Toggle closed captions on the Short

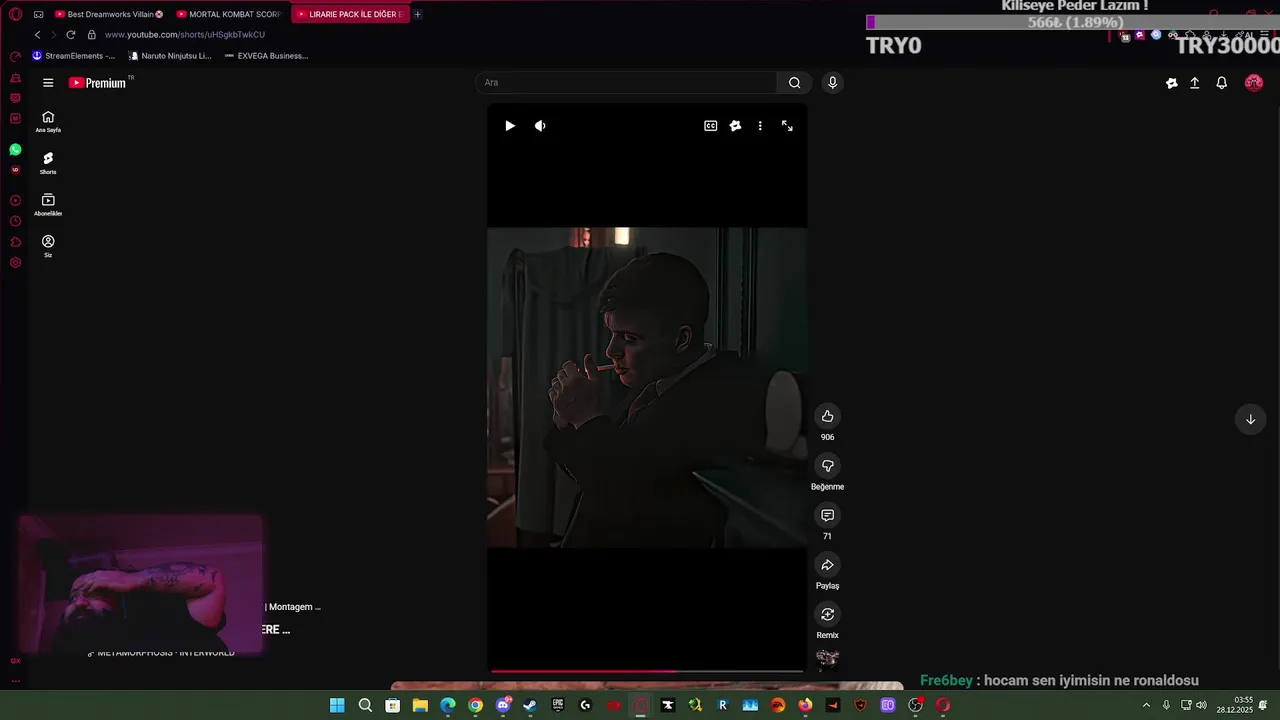(x=711, y=126)
